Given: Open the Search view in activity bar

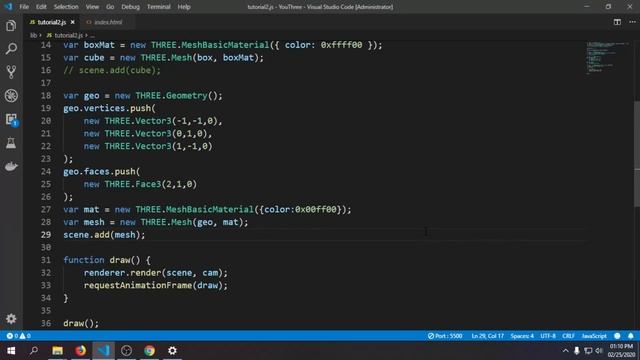Looking at the screenshot, I should point(11,49).
